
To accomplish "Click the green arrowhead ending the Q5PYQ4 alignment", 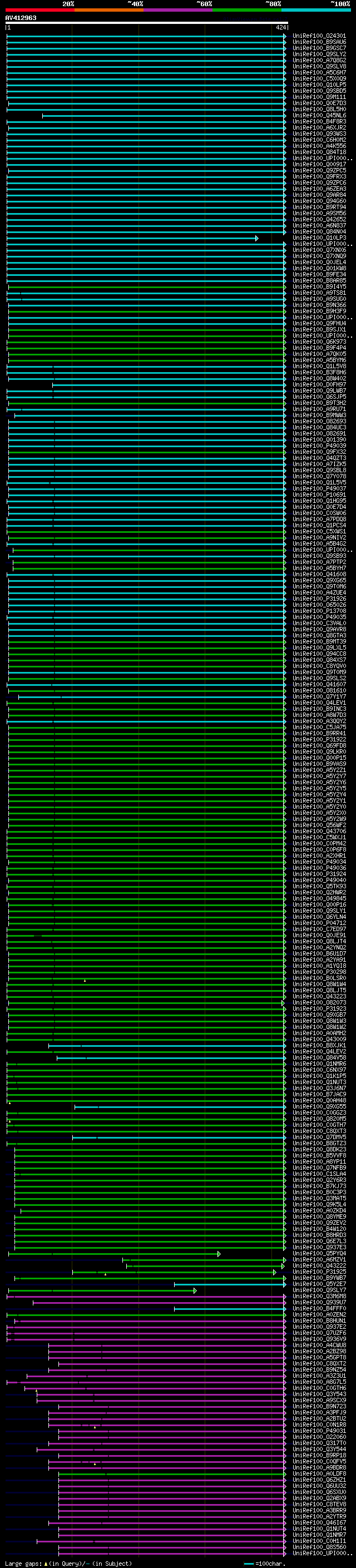I will coord(219,1254).
